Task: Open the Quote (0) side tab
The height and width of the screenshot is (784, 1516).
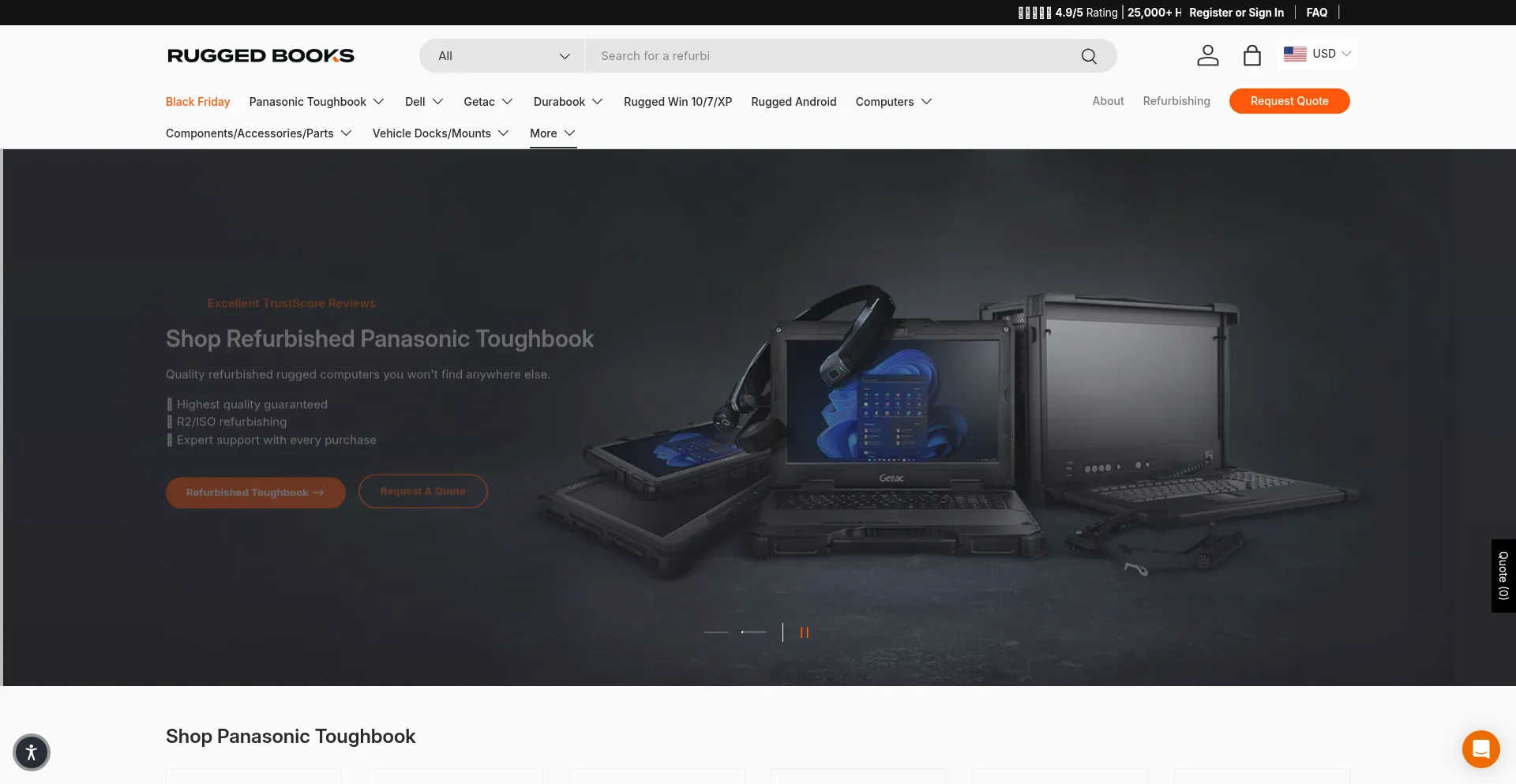Action: tap(1503, 576)
